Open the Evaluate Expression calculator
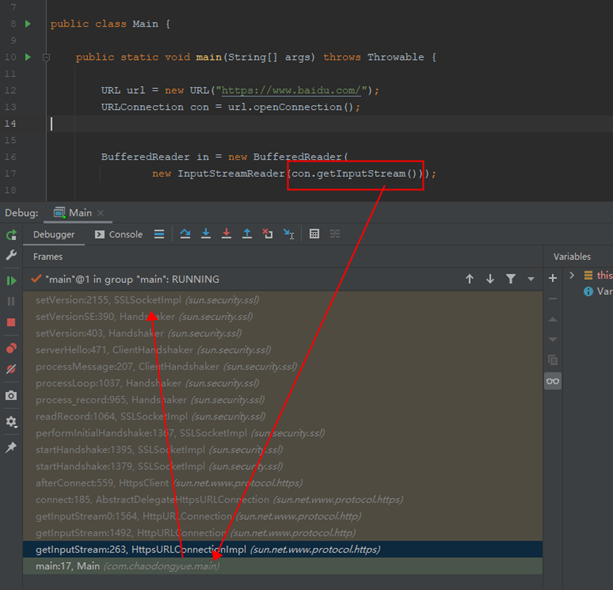 tap(314, 234)
